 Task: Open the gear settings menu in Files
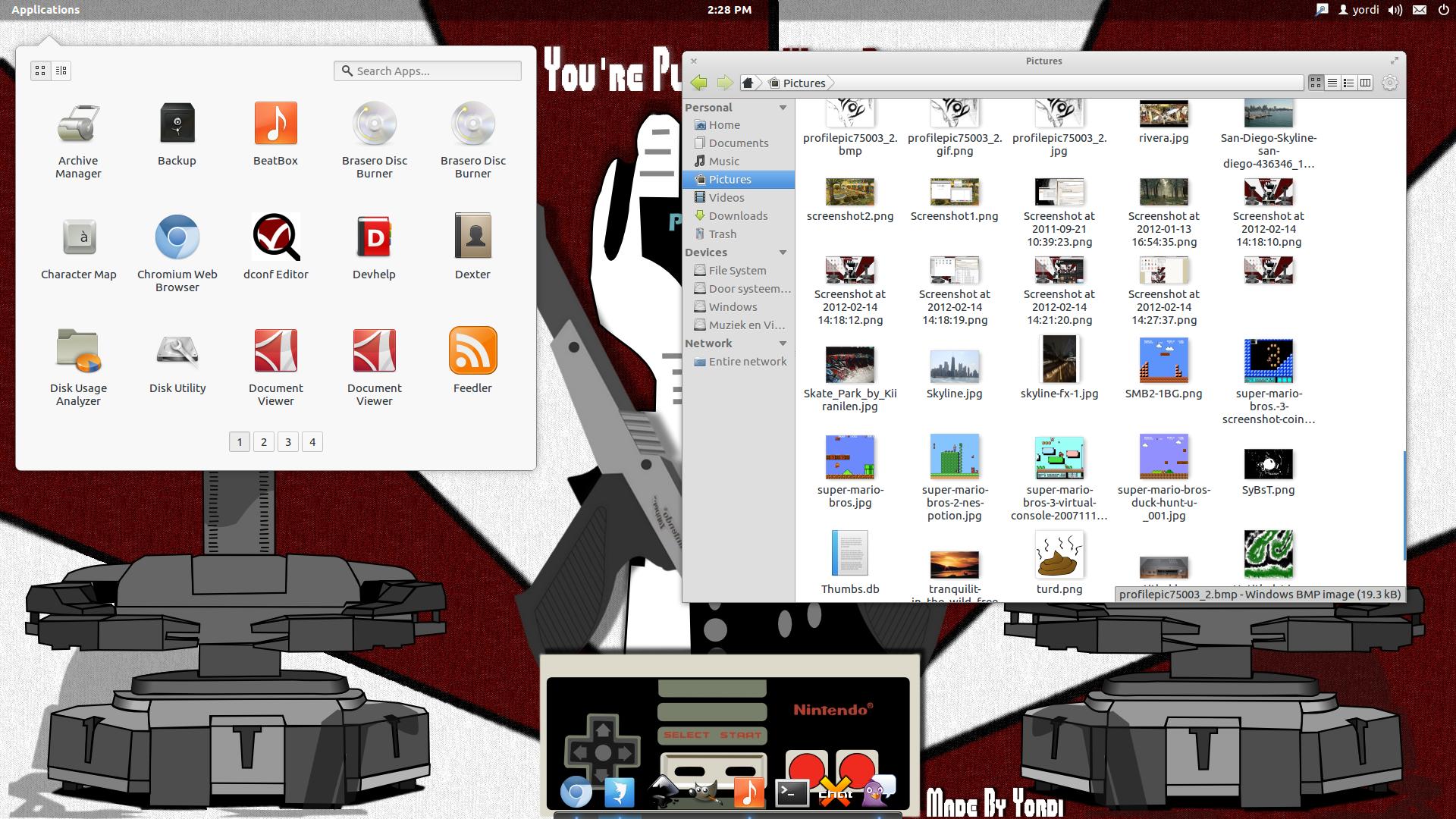tap(1390, 83)
